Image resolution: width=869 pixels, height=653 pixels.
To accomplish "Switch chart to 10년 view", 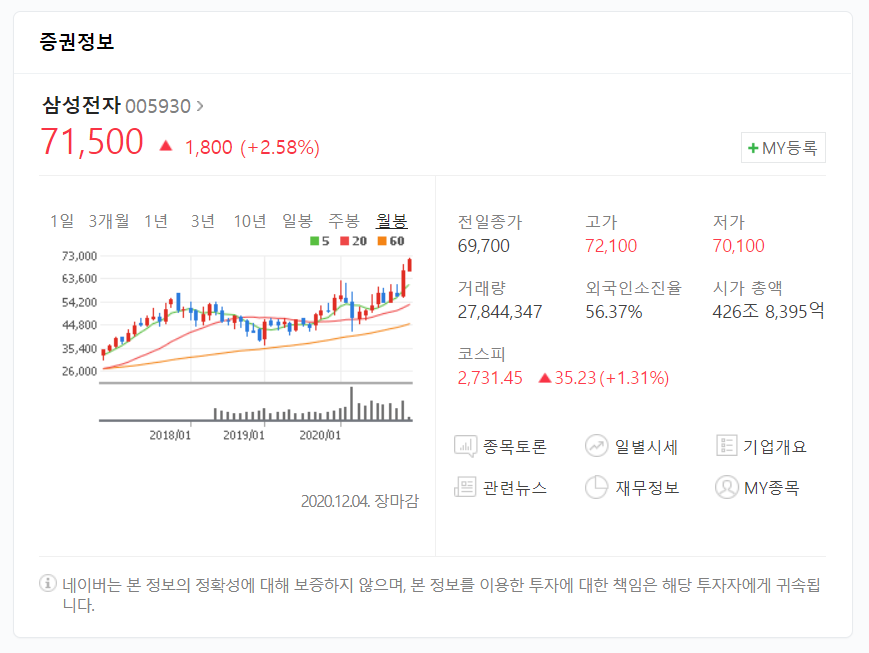I will click(250, 221).
